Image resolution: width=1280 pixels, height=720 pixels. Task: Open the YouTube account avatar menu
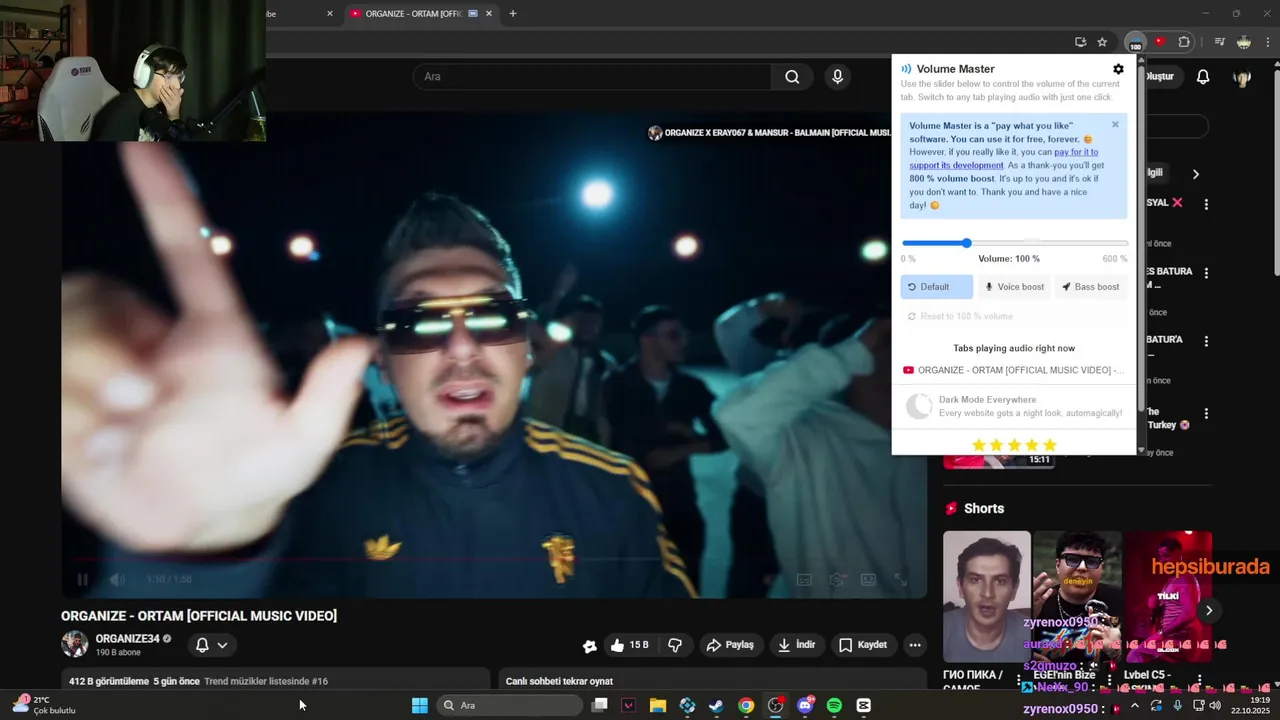tap(1242, 77)
